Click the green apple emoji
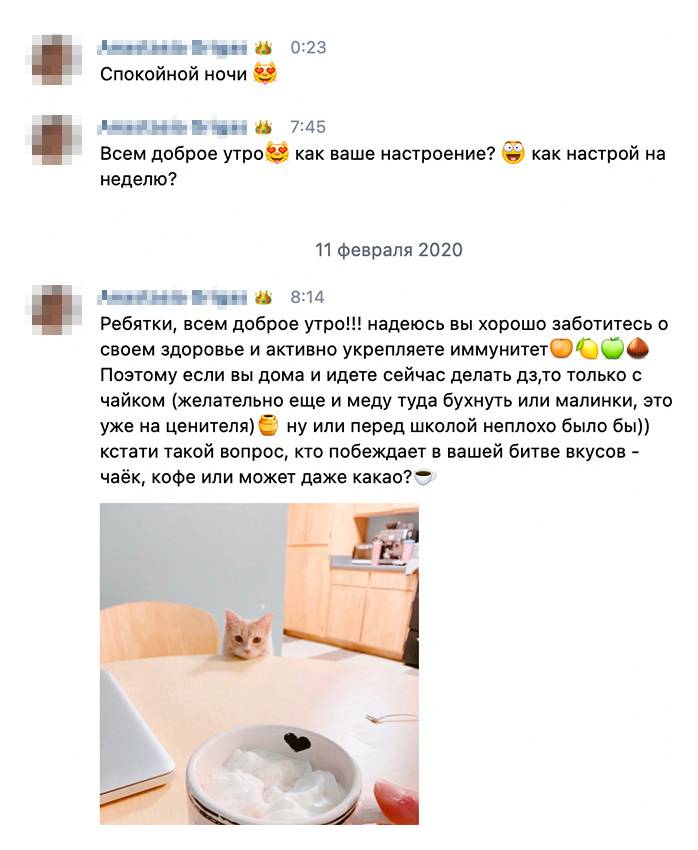698x850 pixels. [612, 349]
